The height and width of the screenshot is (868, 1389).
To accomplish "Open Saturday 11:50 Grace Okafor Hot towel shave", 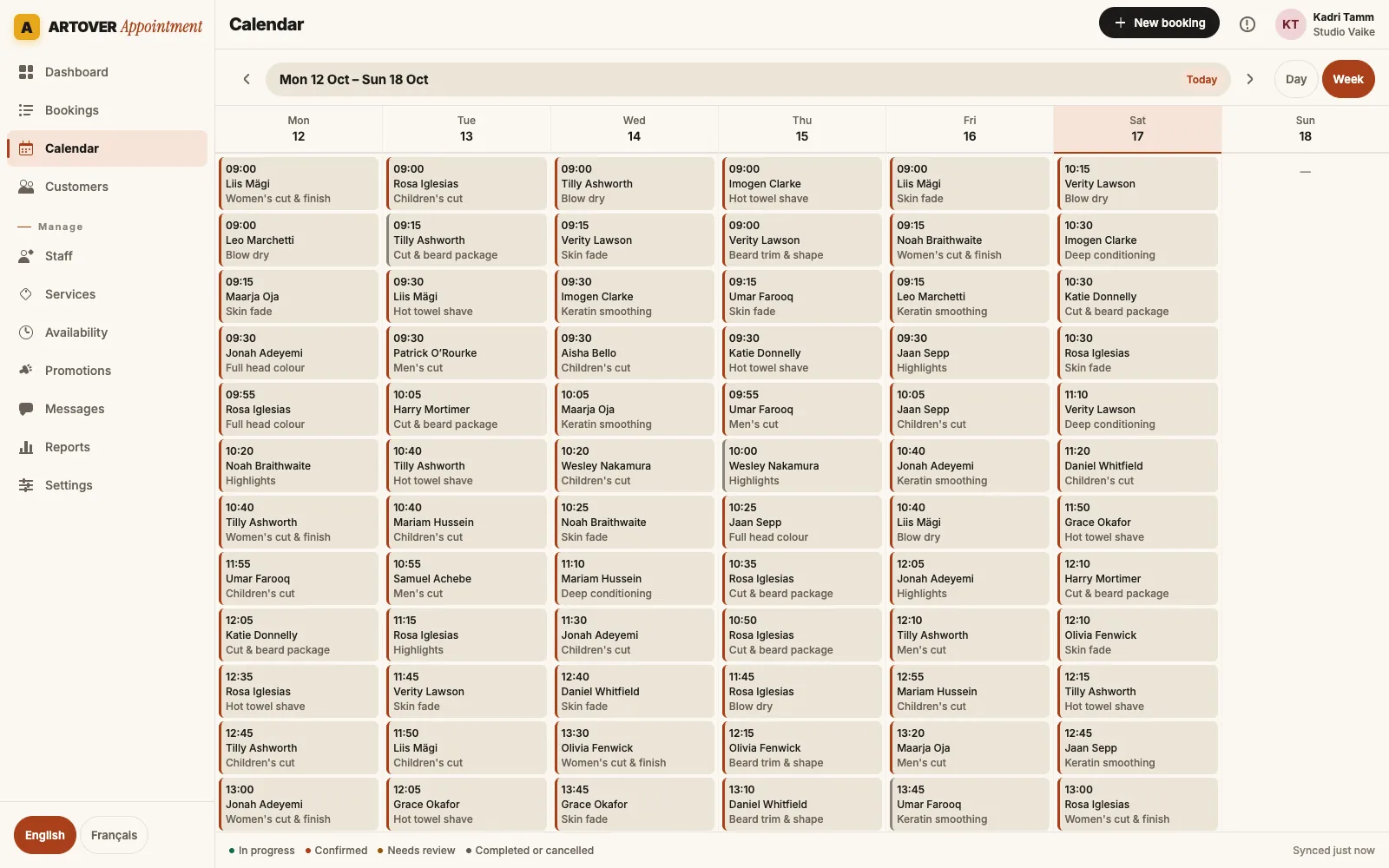I will (x=1137, y=523).
